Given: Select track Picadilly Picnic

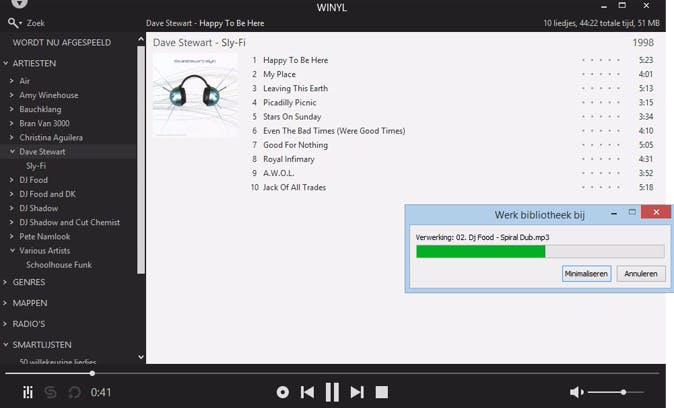Looking at the screenshot, I should (x=290, y=102).
